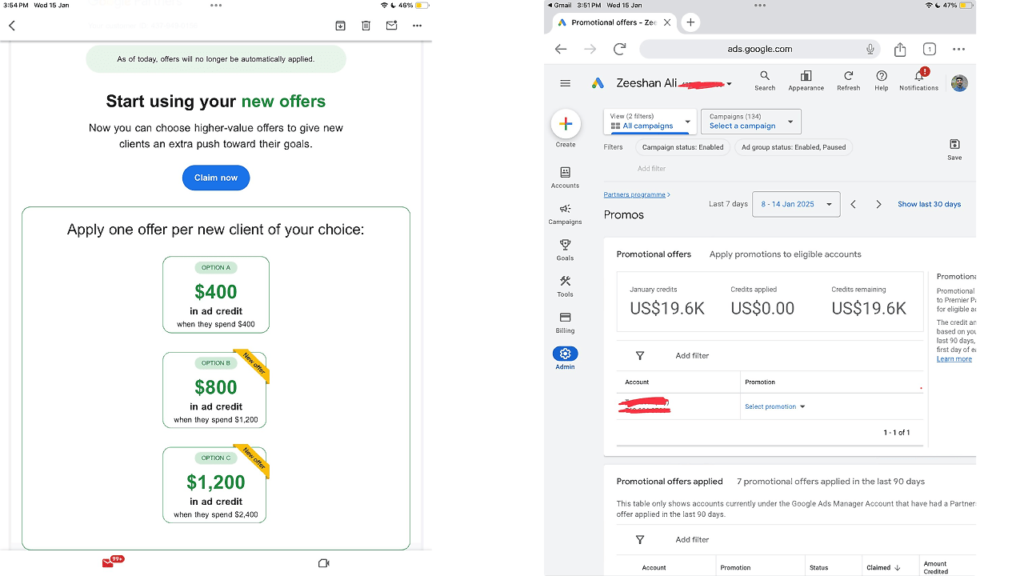Click the Google Ads logo
The image size is (1024, 576).
pyautogui.click(x=598, y=83)
